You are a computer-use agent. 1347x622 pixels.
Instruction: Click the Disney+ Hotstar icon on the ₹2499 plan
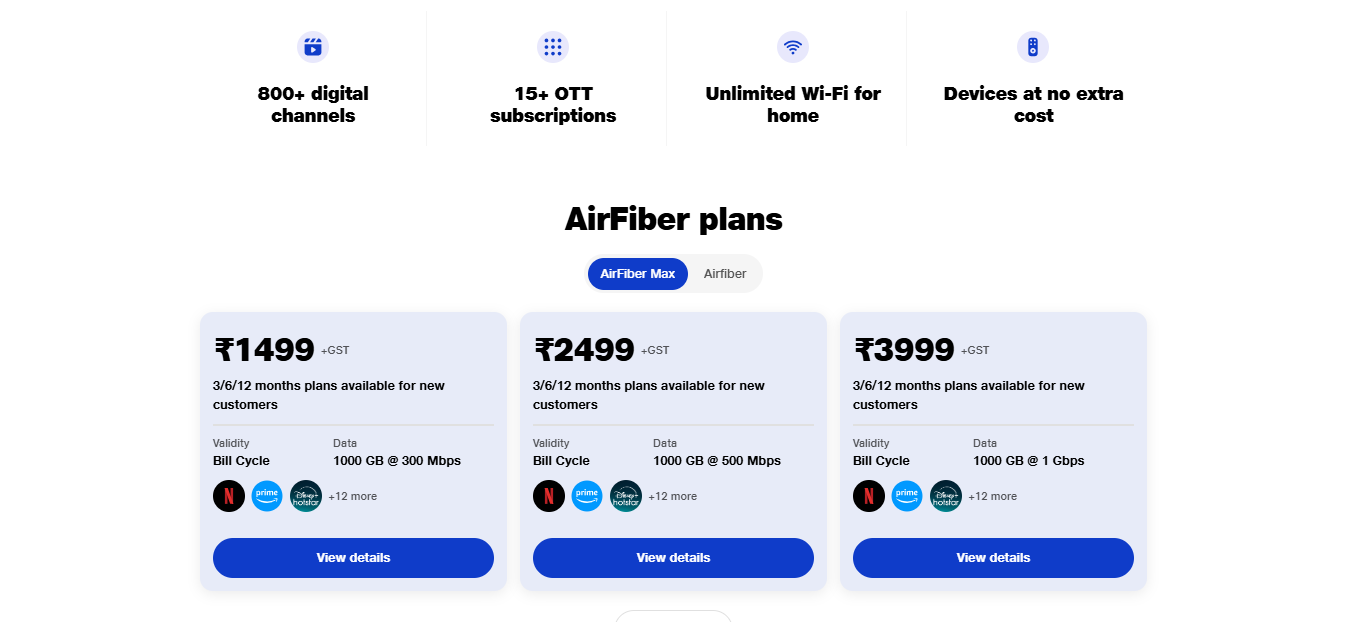coord(626,496)
